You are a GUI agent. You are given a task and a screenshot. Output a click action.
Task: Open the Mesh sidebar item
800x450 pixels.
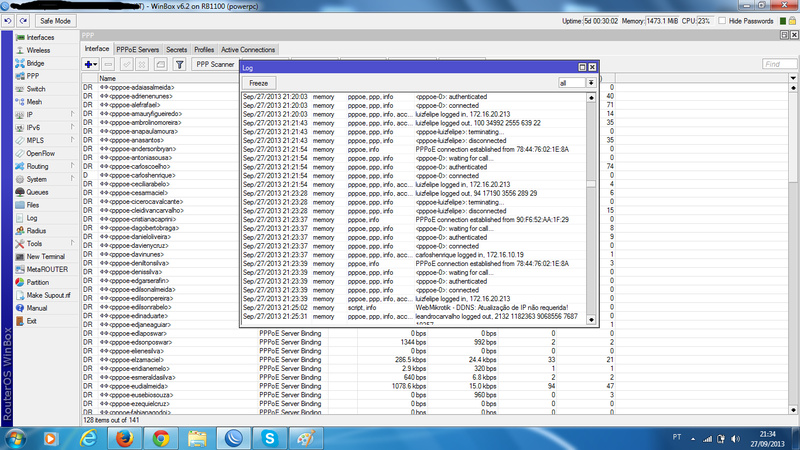[34, 102]
